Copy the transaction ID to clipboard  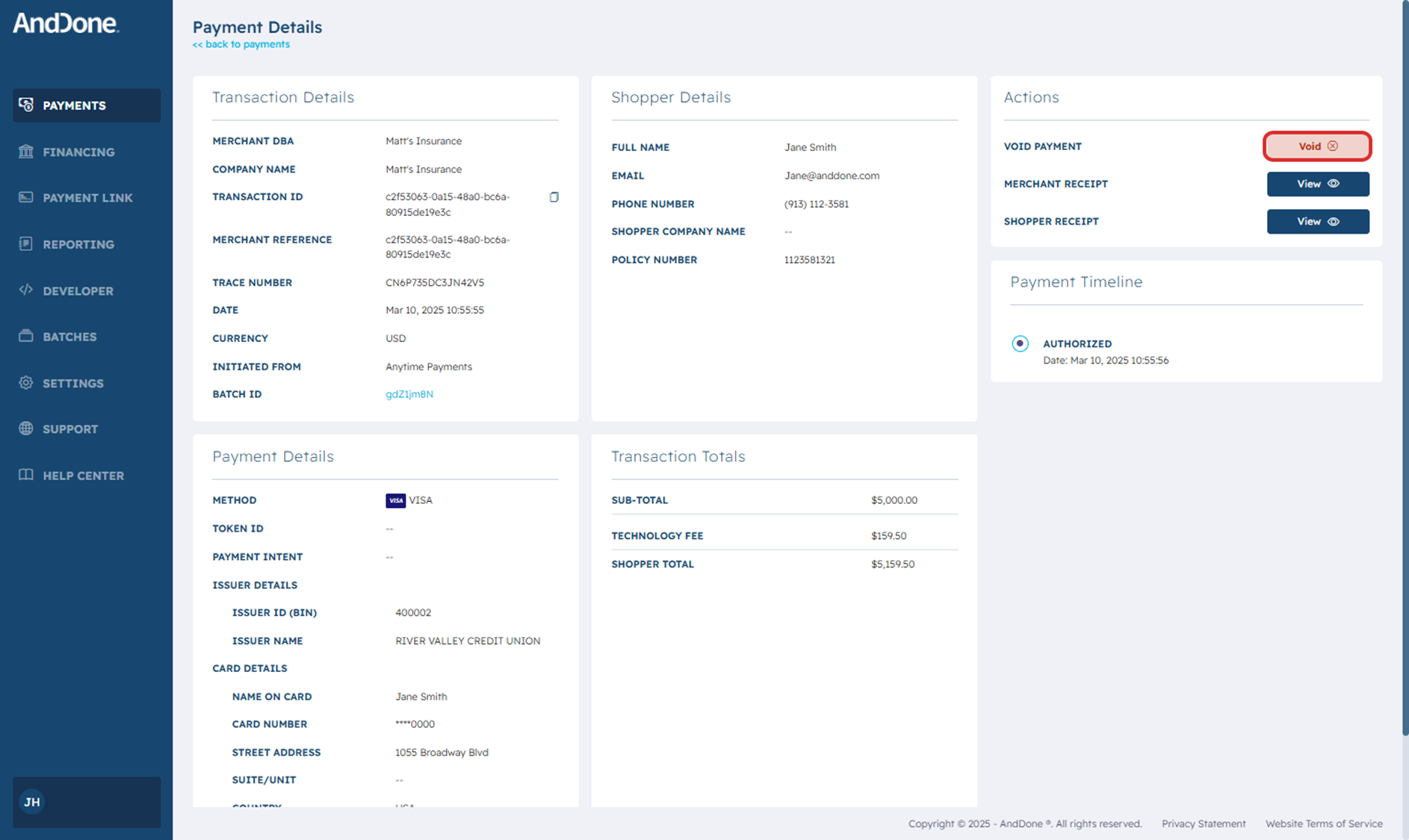coord(554,197)
